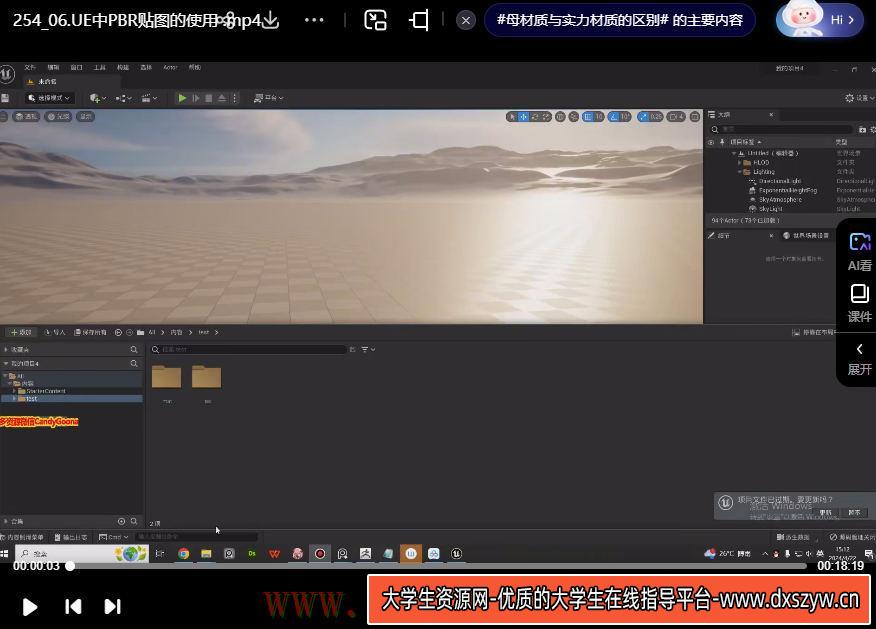Toggle the outliner visibility eye column
The width and height of the screenshot is (876, 629).
tap(711, 142)
